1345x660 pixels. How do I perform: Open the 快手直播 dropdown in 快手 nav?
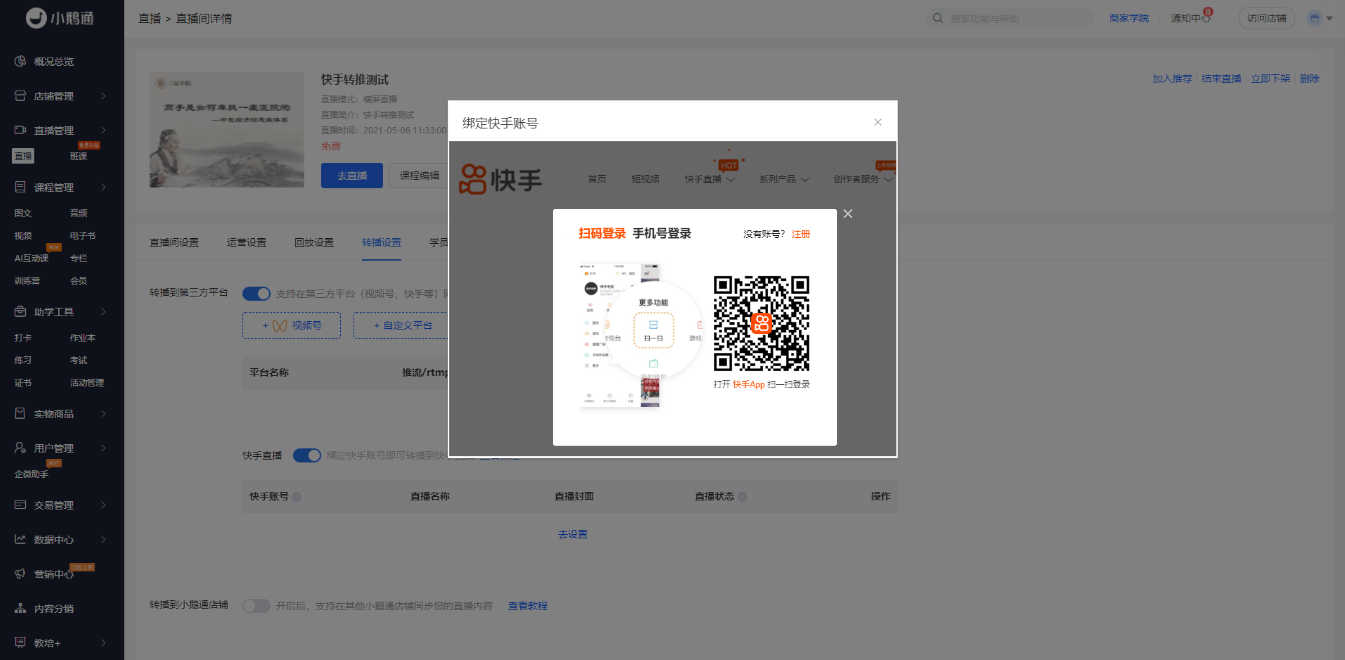pos(710,179)
